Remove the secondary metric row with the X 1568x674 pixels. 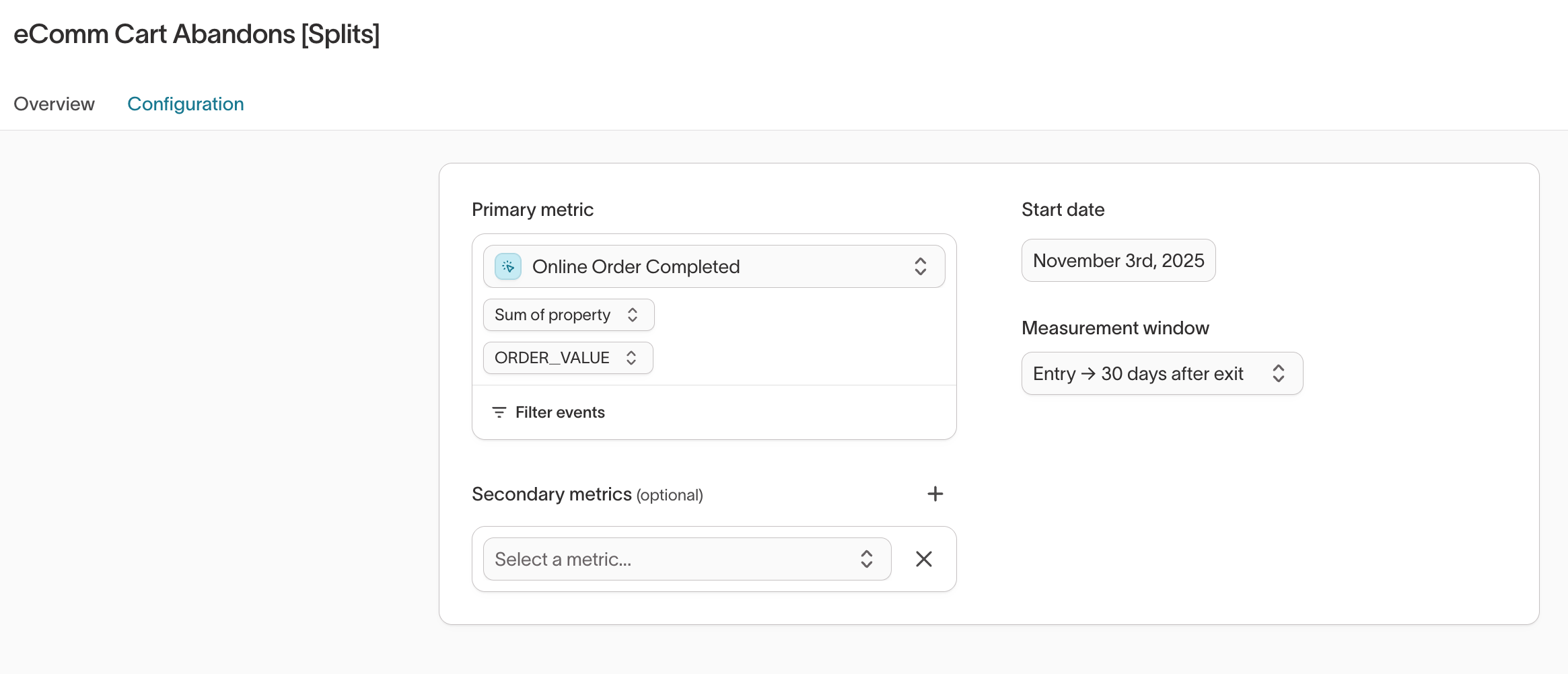pyautogui.click(x=923, y=559)
